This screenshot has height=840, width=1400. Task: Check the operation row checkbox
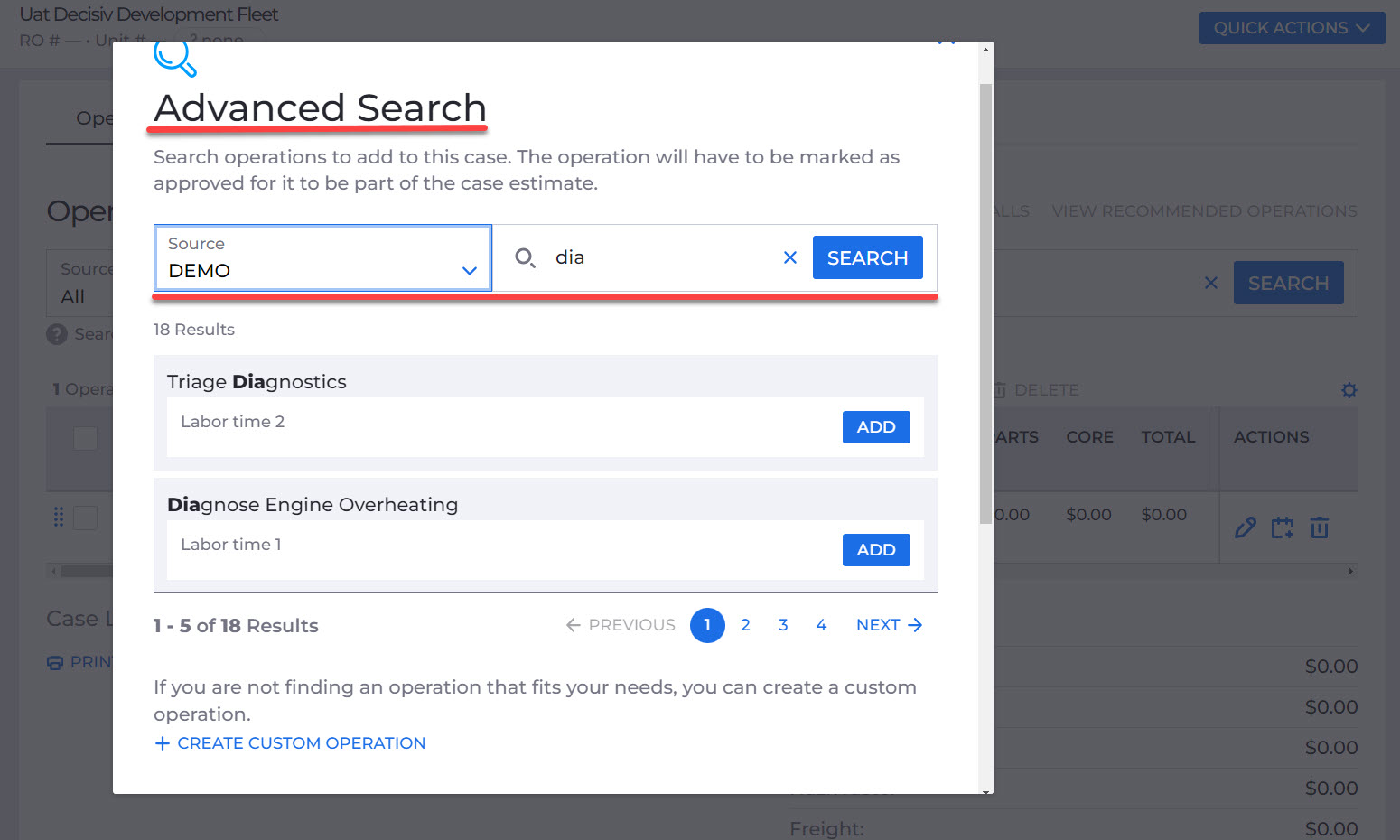pyautogui.click(x=85, y=518)
